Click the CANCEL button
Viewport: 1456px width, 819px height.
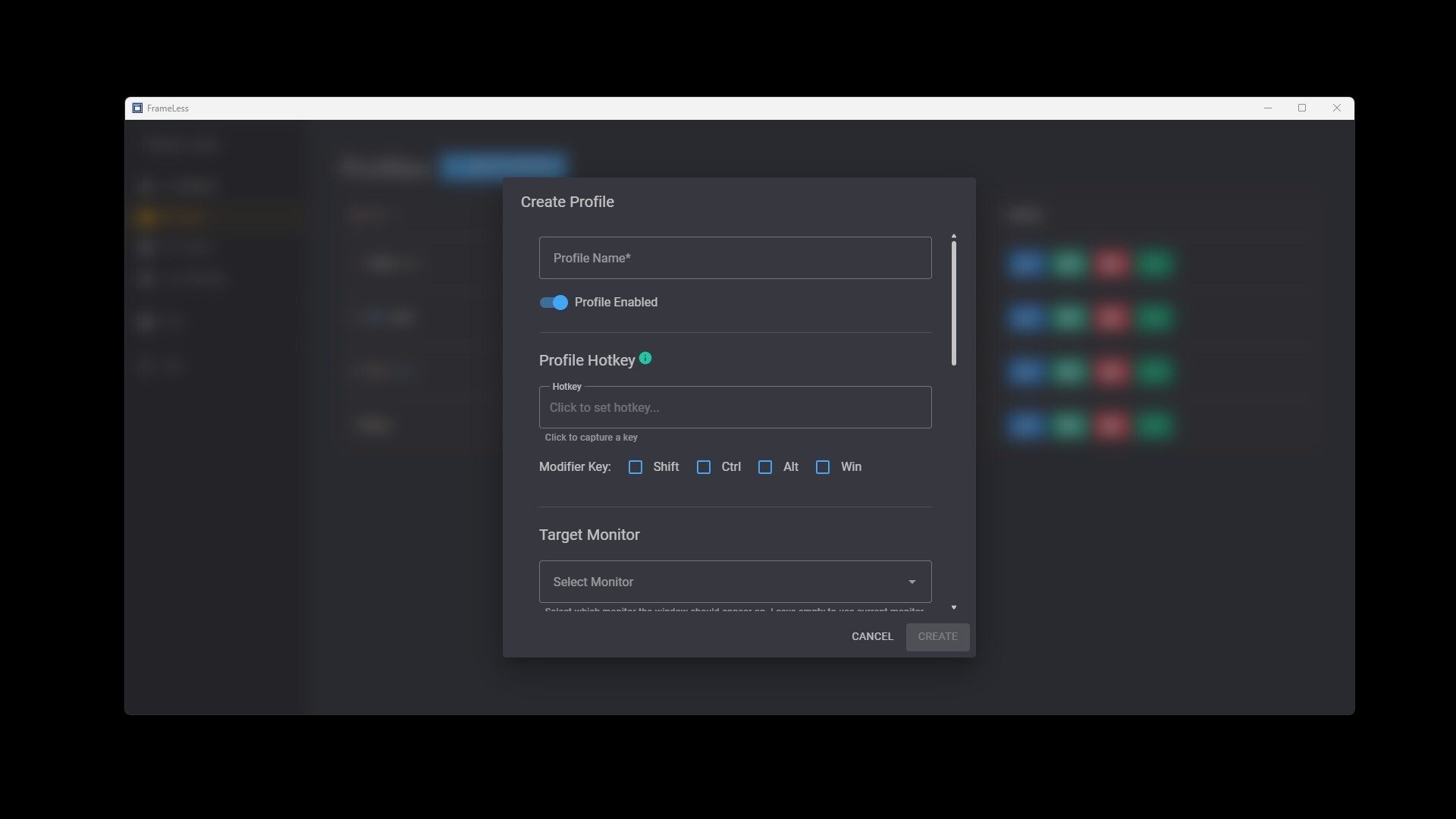(871, 636)
